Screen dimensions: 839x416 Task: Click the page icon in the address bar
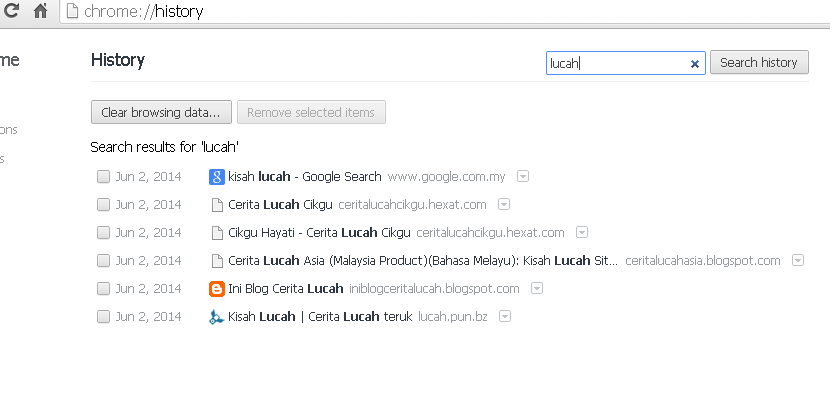[72, 11]
